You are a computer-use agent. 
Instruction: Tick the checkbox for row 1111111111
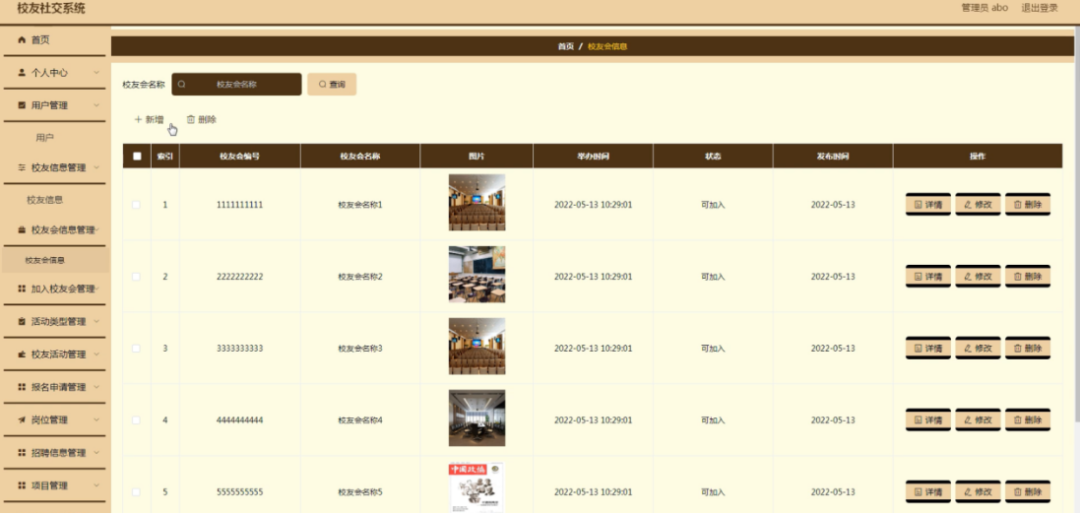pyautogui.click(x=136, y=204)
